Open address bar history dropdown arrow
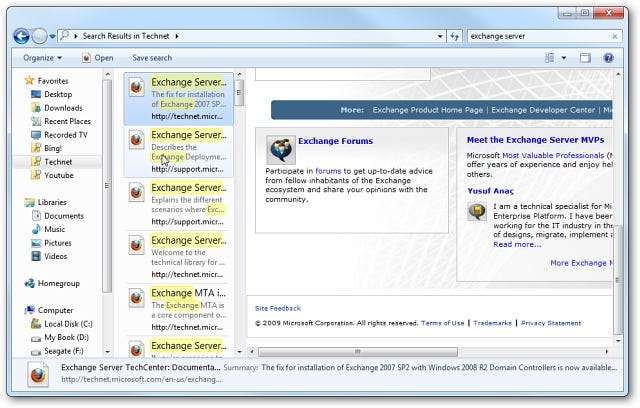This screenshot has width=640, height=408. coord(440,36)
